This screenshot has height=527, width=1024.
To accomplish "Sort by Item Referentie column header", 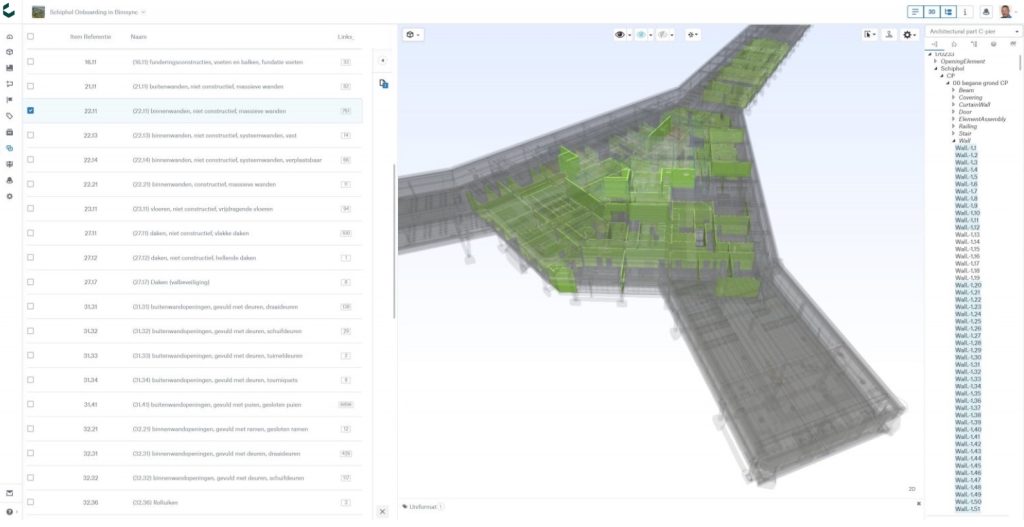I will point(91,37).
